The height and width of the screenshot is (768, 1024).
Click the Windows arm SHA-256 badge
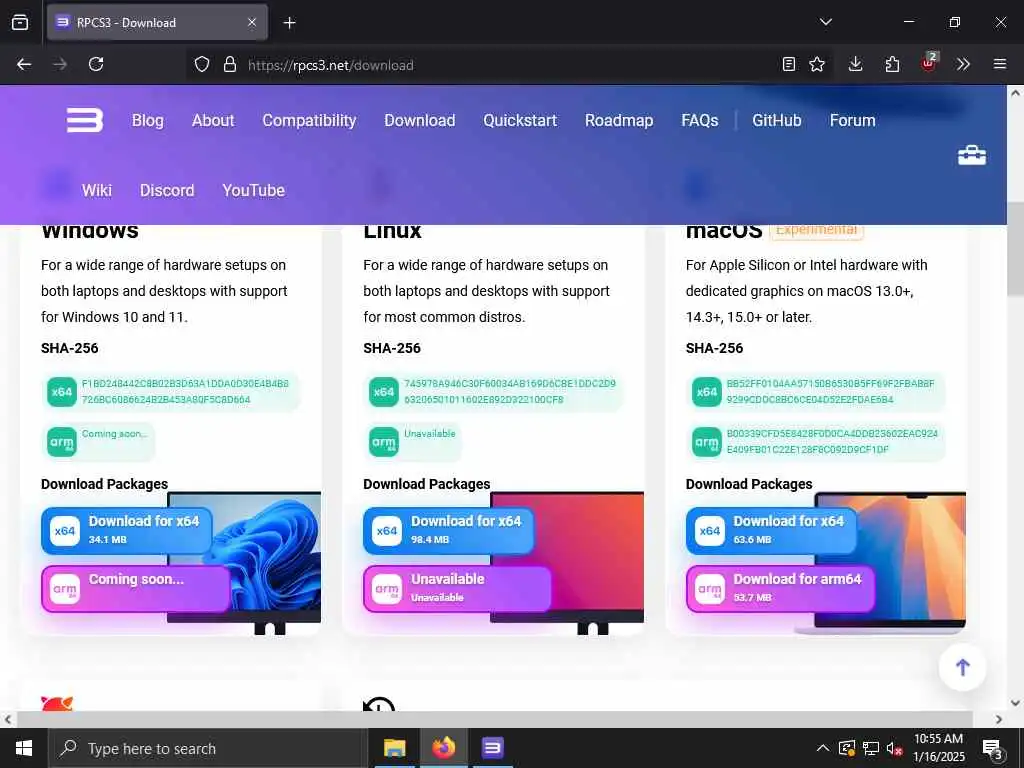[61, 442]
